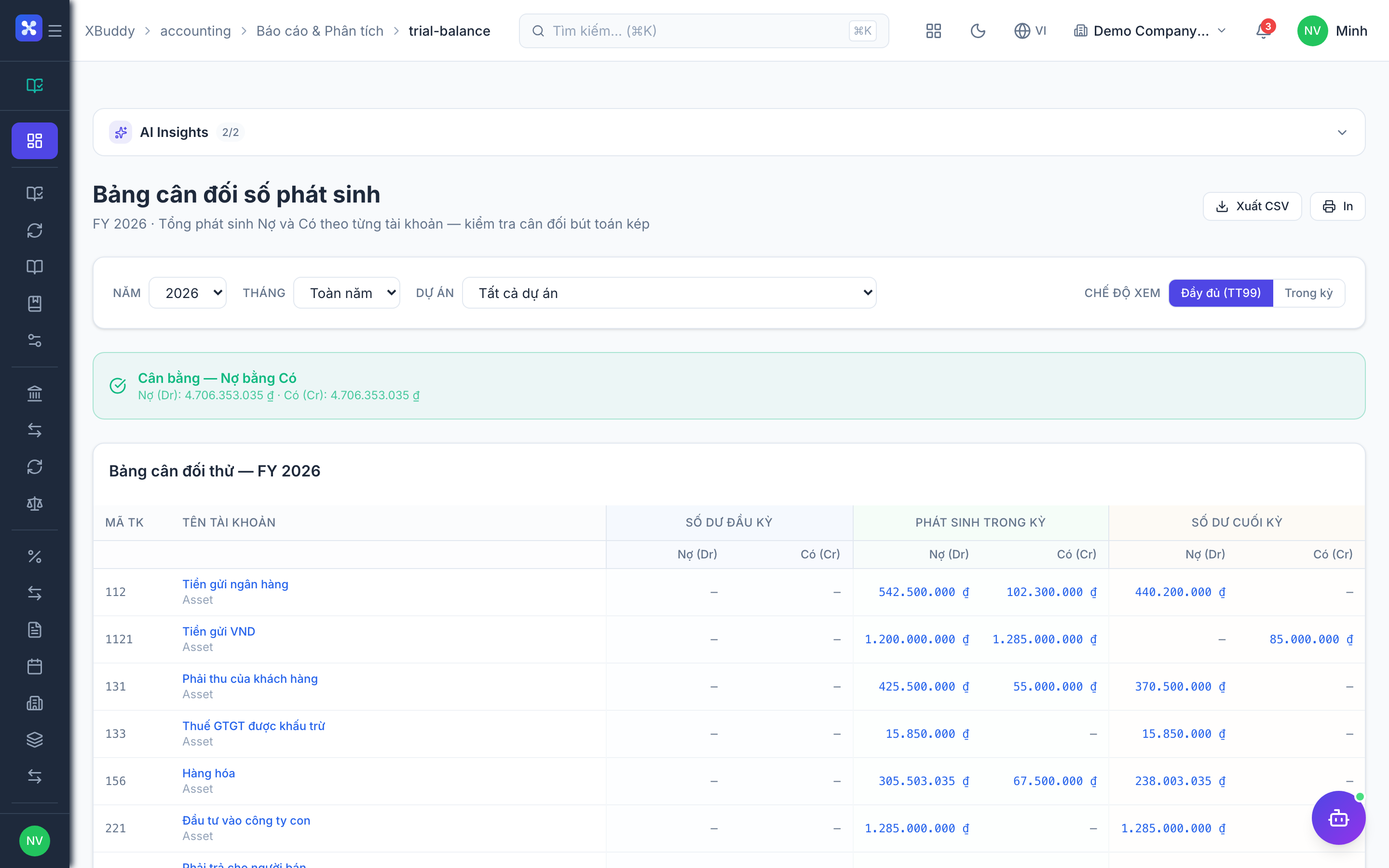Open the balance scale sidebar icon
The height and width of the screenshot is (868, 1389).
[x=35, y=503]
